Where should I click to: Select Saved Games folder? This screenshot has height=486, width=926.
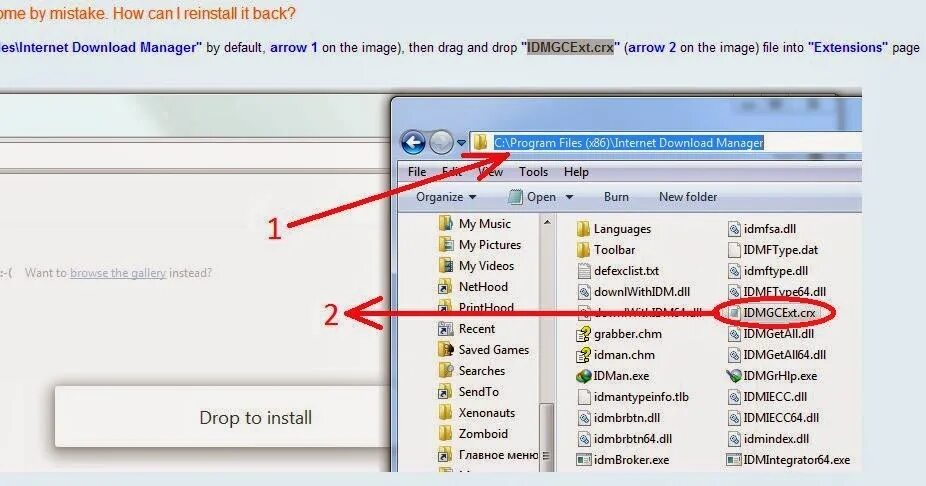484,350
